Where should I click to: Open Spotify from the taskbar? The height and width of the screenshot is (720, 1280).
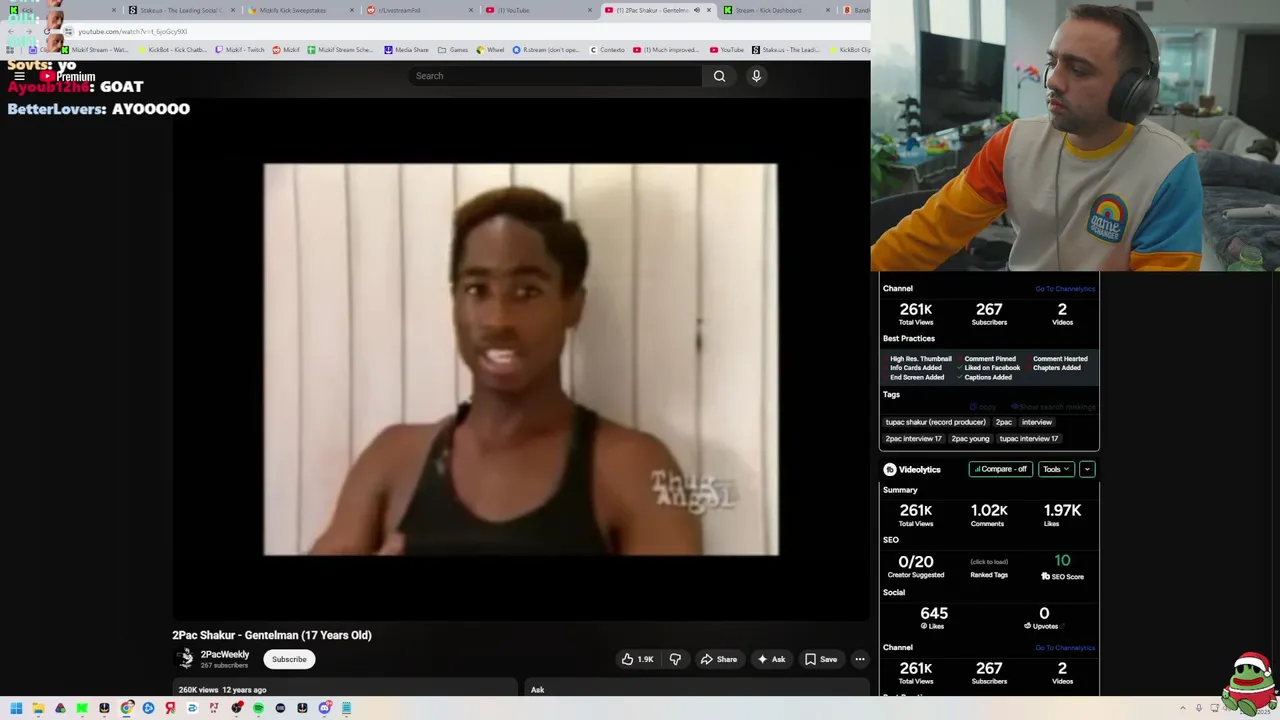tap(258, 708)
